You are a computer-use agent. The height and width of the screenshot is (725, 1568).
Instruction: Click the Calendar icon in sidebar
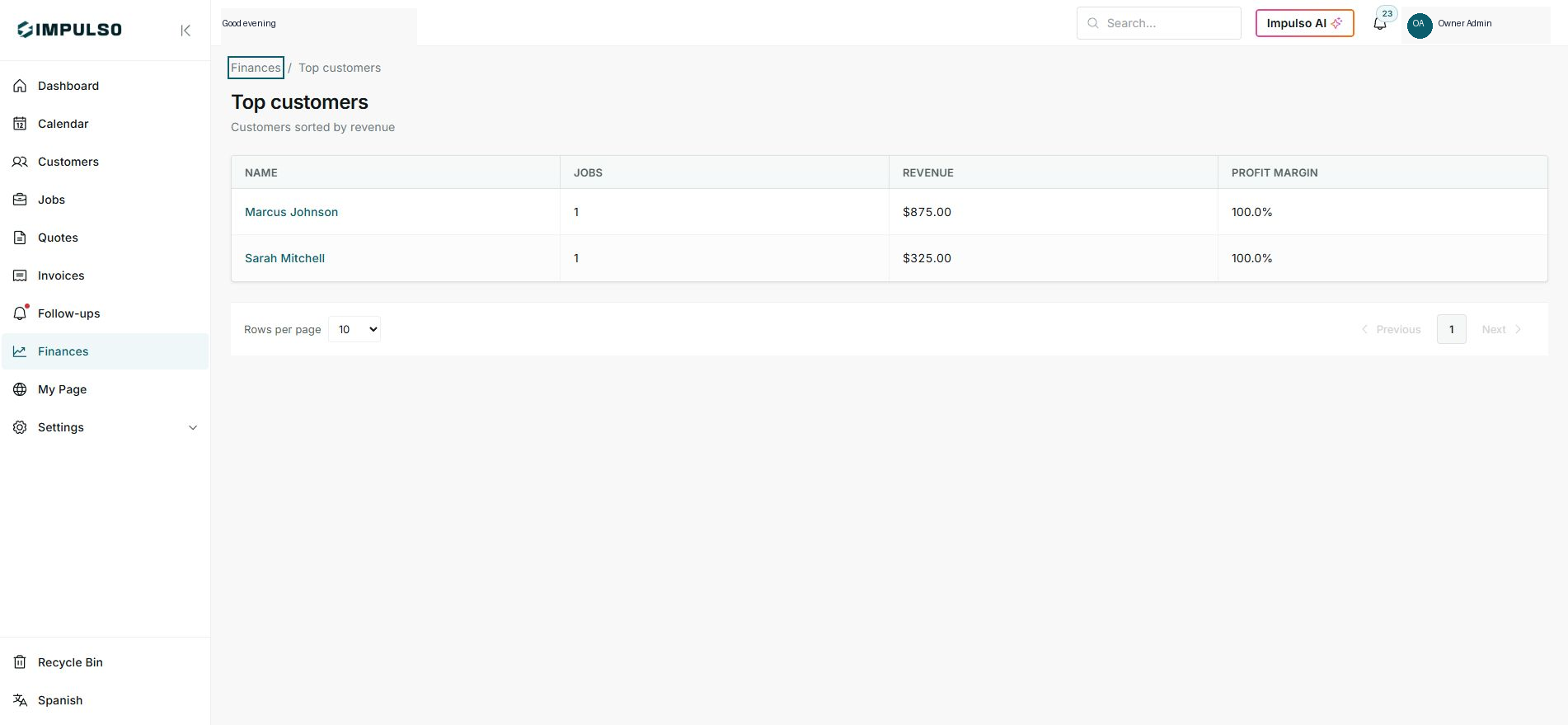(20, 124)
